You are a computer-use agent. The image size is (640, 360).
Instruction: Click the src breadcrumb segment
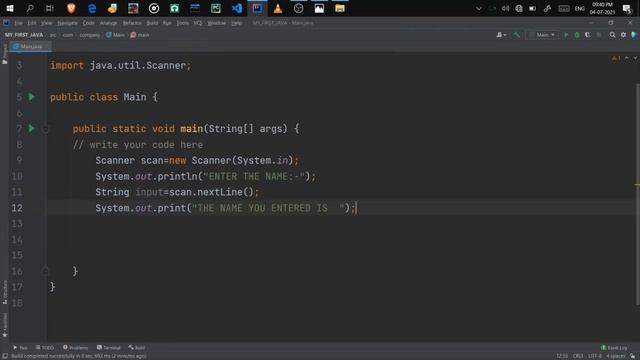53,35
